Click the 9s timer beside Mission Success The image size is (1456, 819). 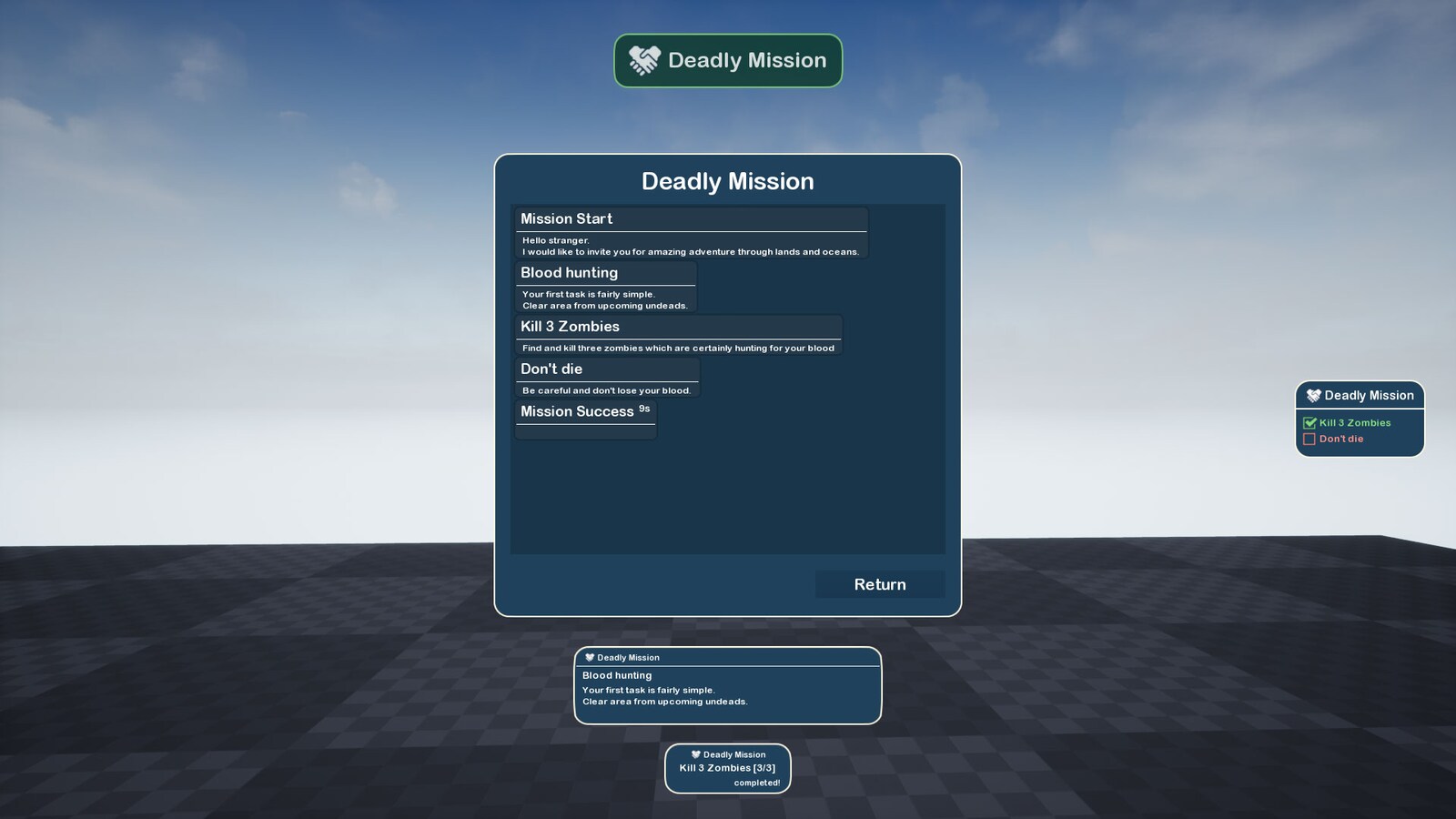pos(644,409)
